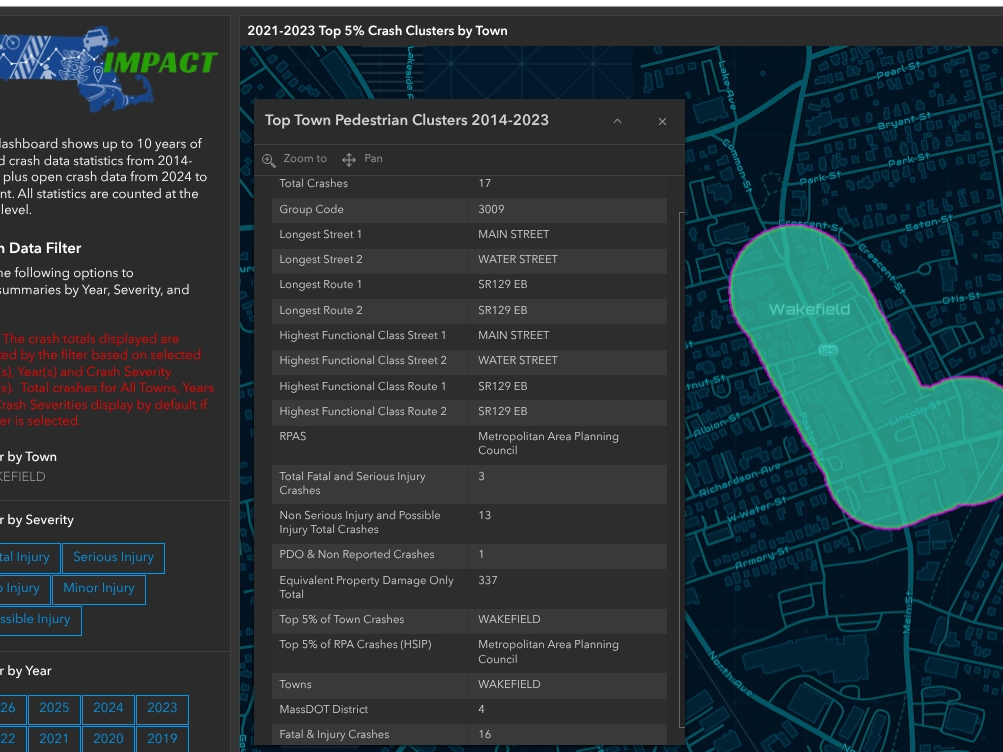Select the 2025 year filter
1003x752 pixels.
point(54,709)
